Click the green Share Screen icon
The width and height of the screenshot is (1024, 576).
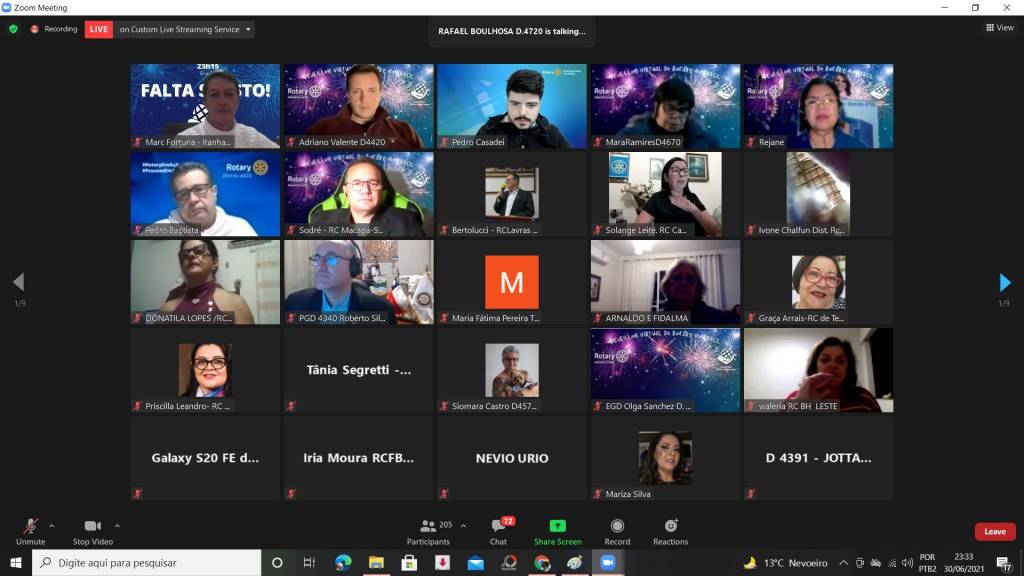coord(557,527)
